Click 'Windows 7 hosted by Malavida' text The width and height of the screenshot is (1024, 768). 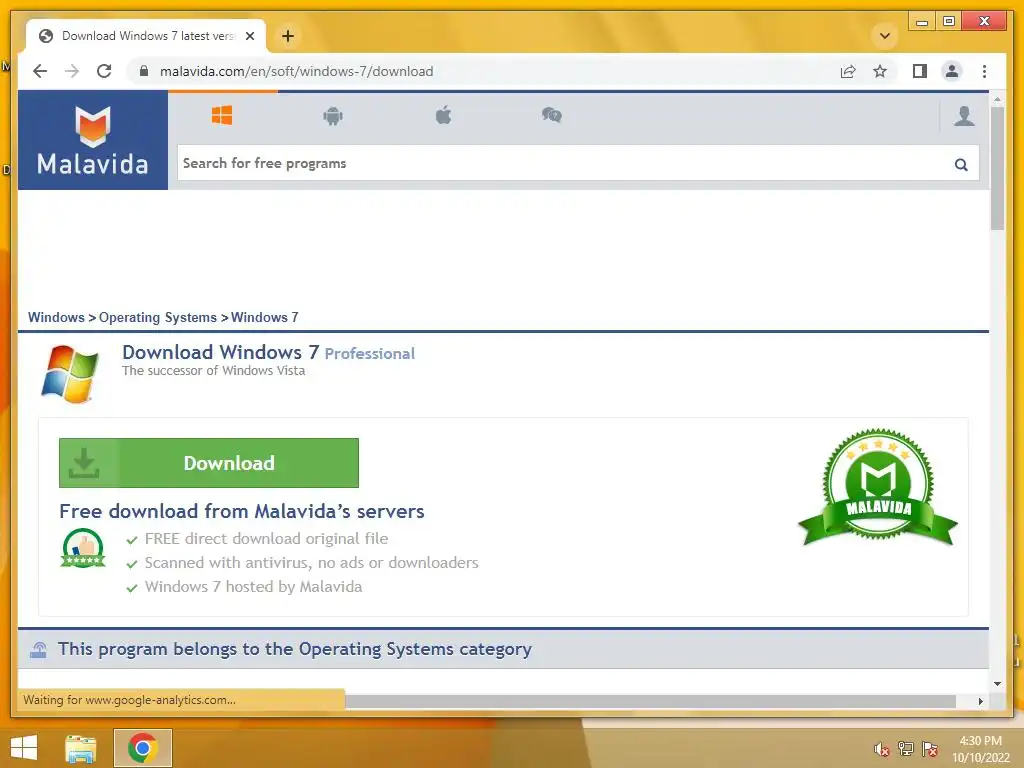253,587
